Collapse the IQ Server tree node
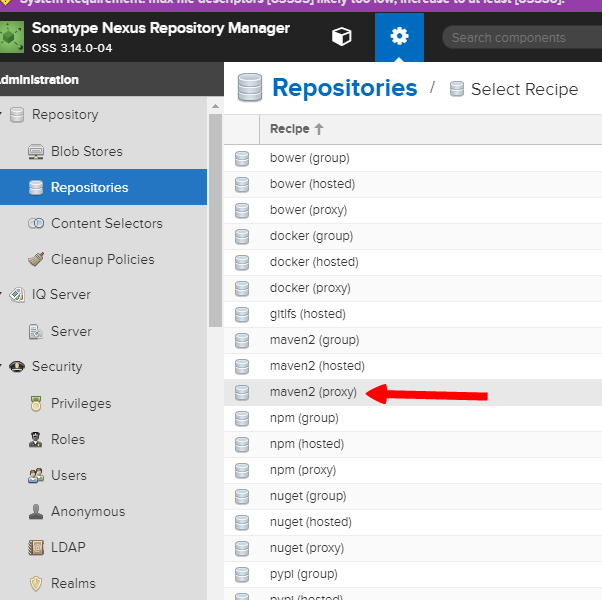 tap(1, 294)
